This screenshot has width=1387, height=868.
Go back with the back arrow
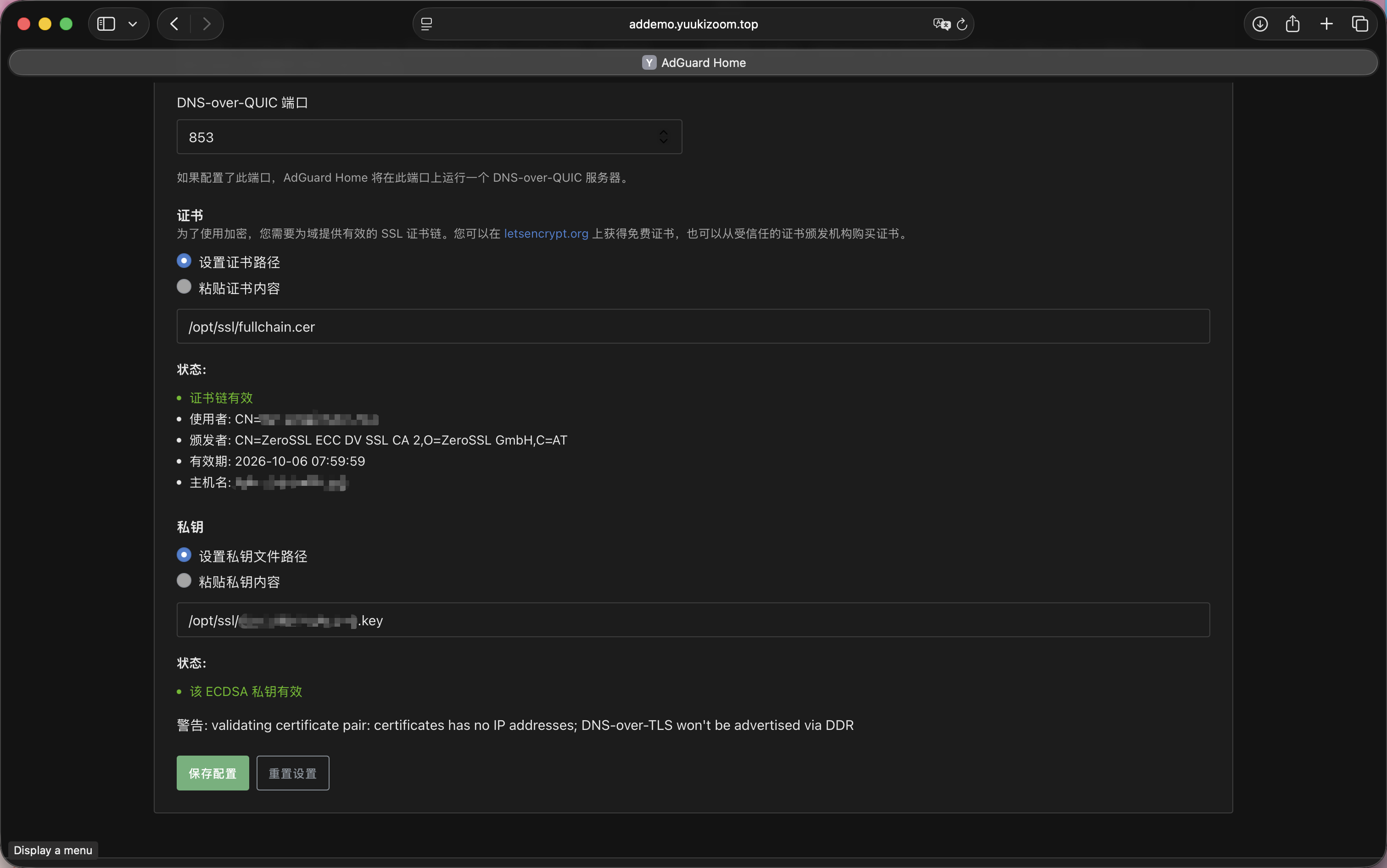(x=174, y=23)
